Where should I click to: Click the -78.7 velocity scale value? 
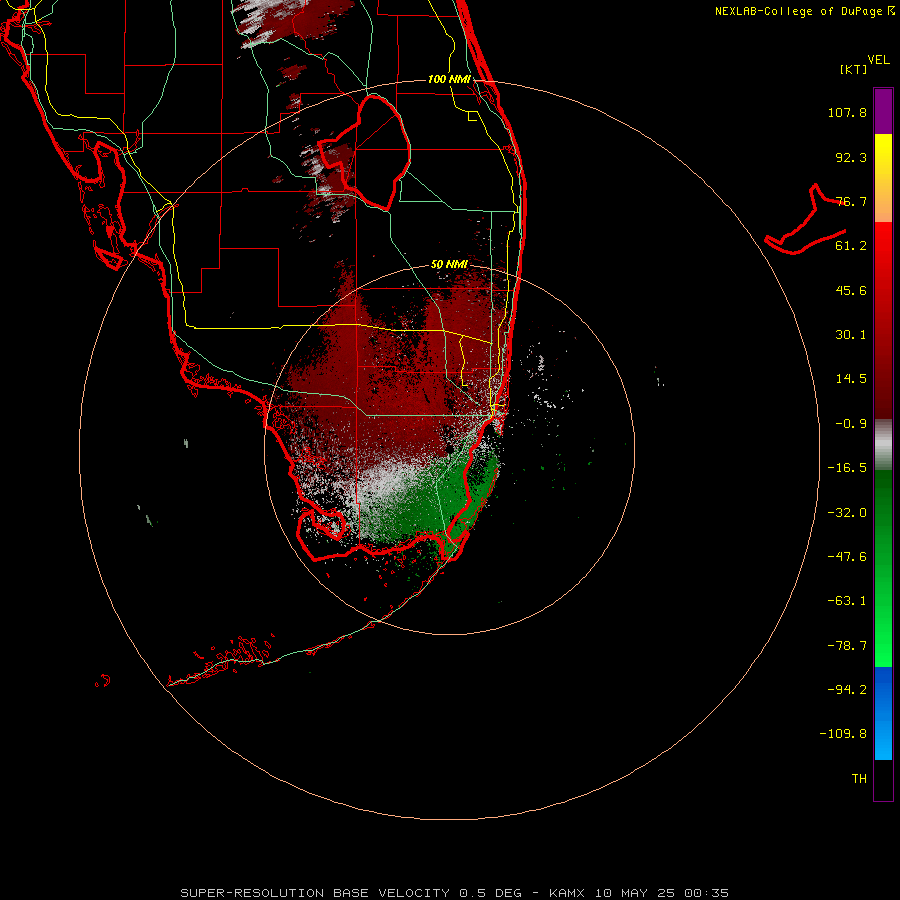pos(847,646)
